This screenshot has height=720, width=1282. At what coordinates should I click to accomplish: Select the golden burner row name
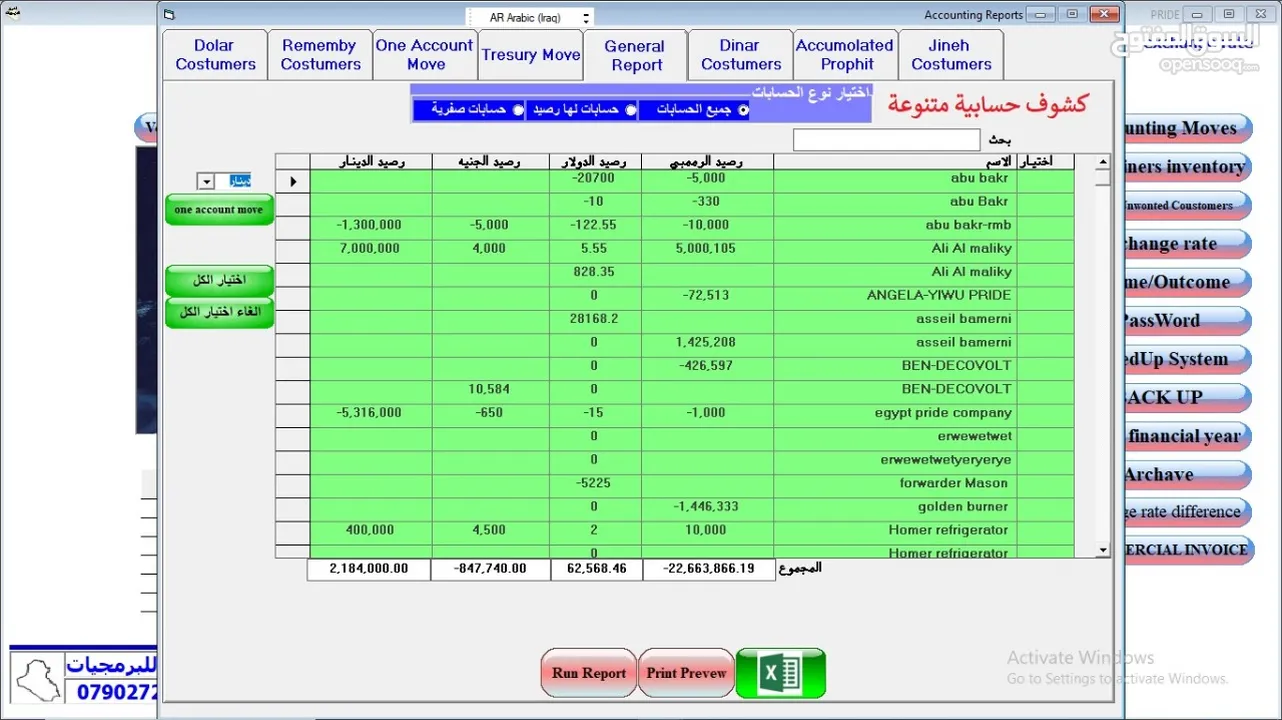[965, 506]
